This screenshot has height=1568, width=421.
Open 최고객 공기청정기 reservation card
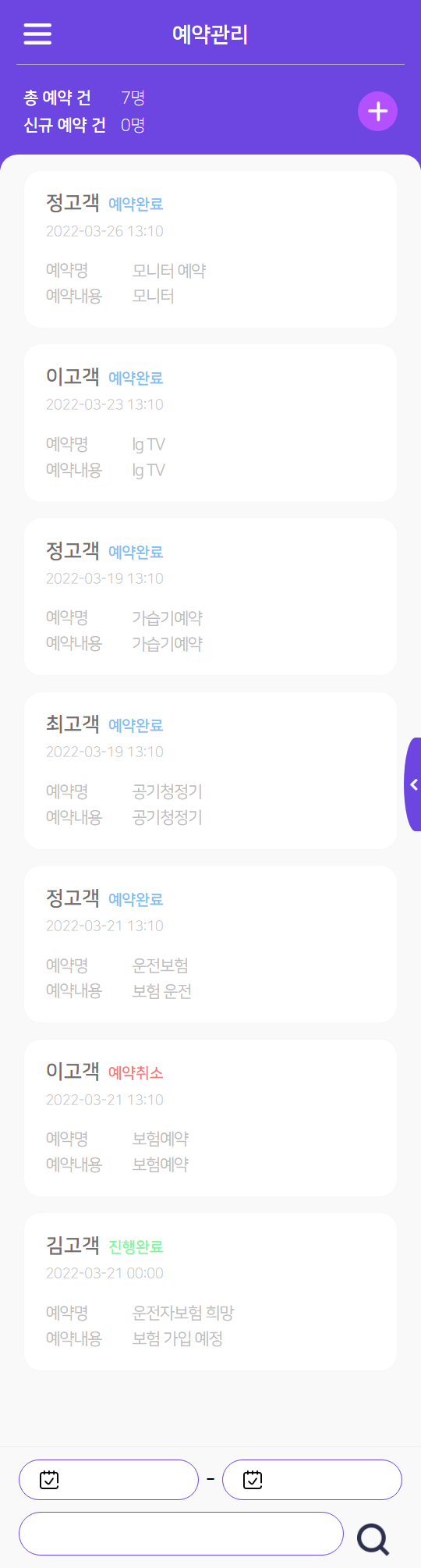[x=210, y=770]
